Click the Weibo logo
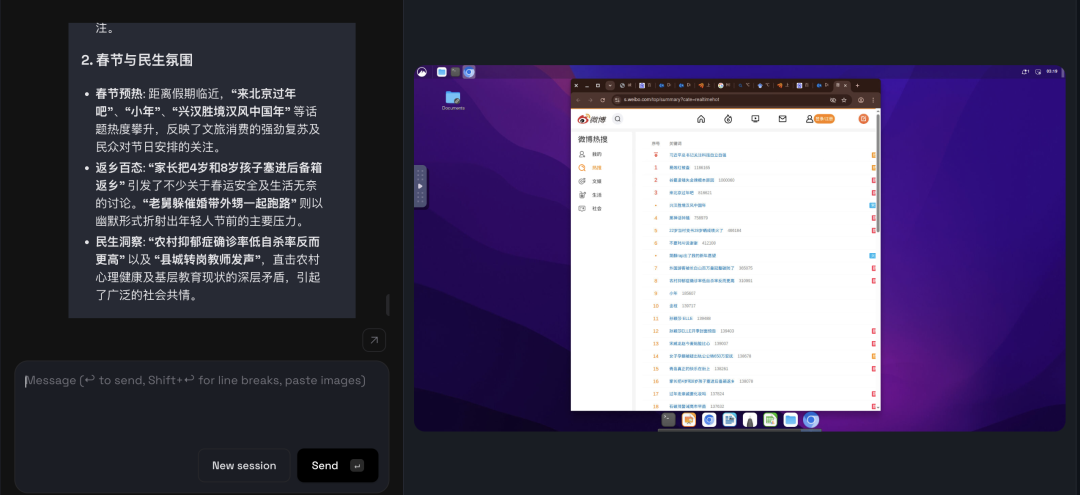Image resolution: width=1080 pixels, height=495 pixels. [x=592, y=118]
